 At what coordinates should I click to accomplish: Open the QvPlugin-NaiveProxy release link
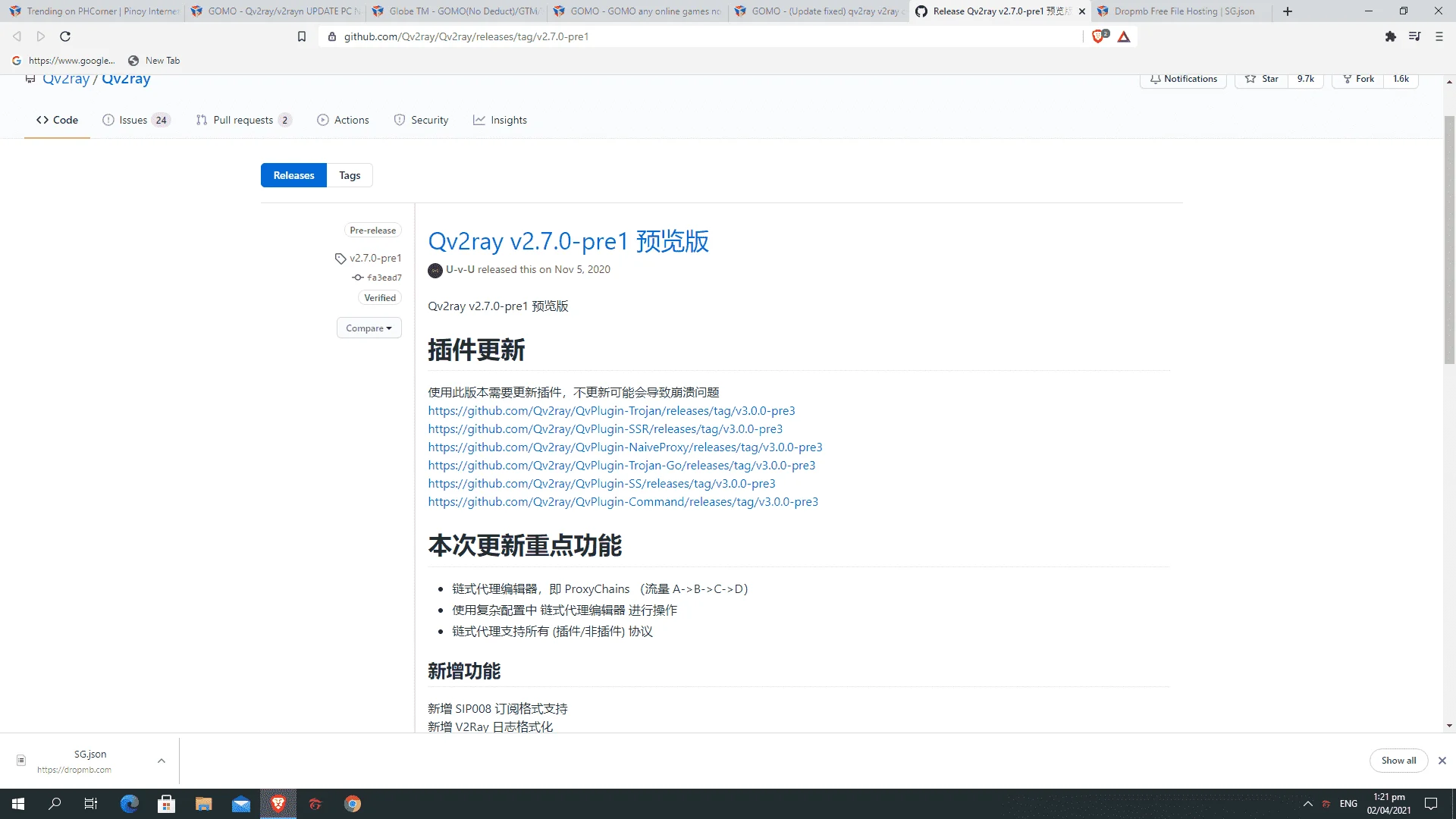(625, 447)
